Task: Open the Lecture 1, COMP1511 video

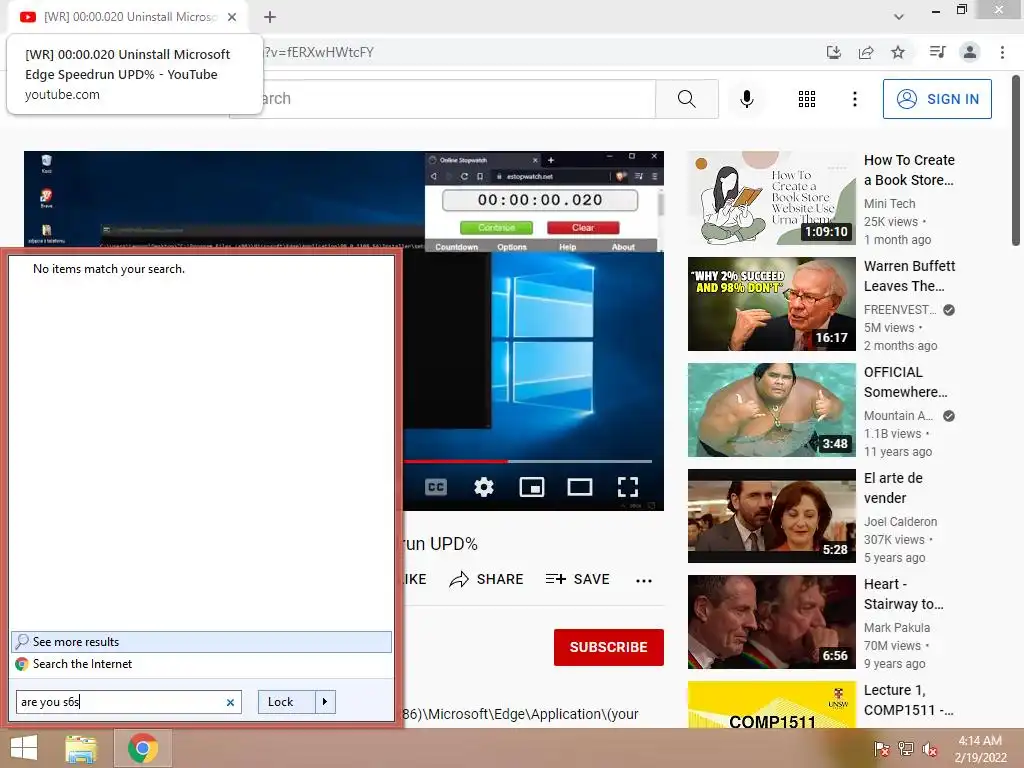Action: (772, 705)
